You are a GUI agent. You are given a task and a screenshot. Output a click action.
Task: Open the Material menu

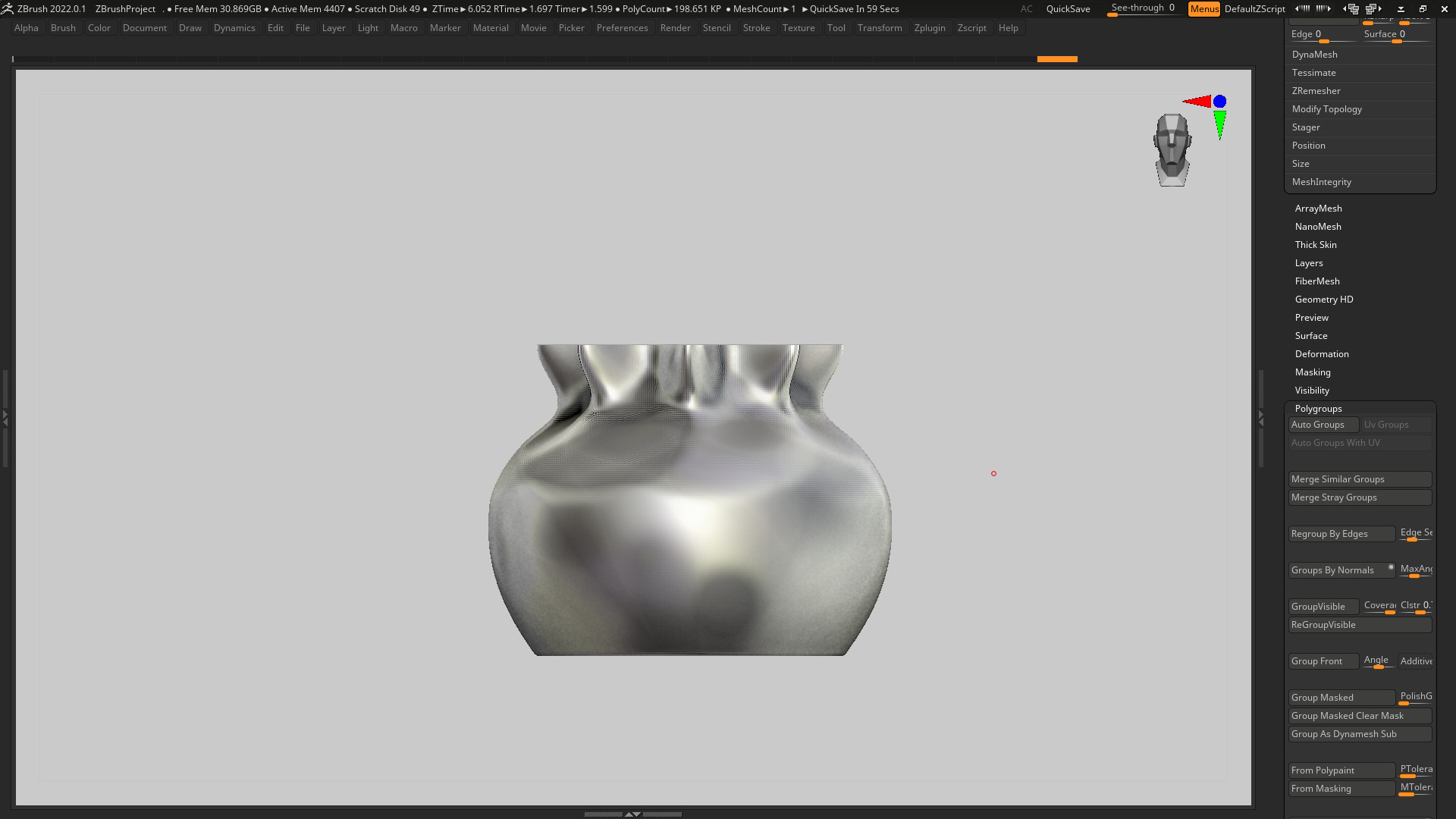click(x=491, y=28)
